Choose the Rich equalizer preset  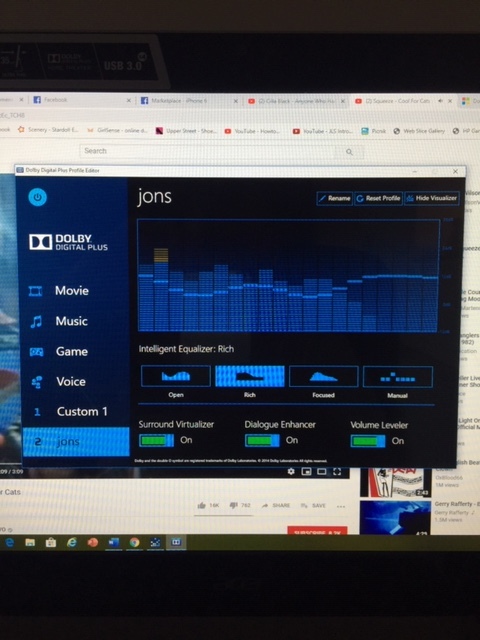(x=249, y=376)
